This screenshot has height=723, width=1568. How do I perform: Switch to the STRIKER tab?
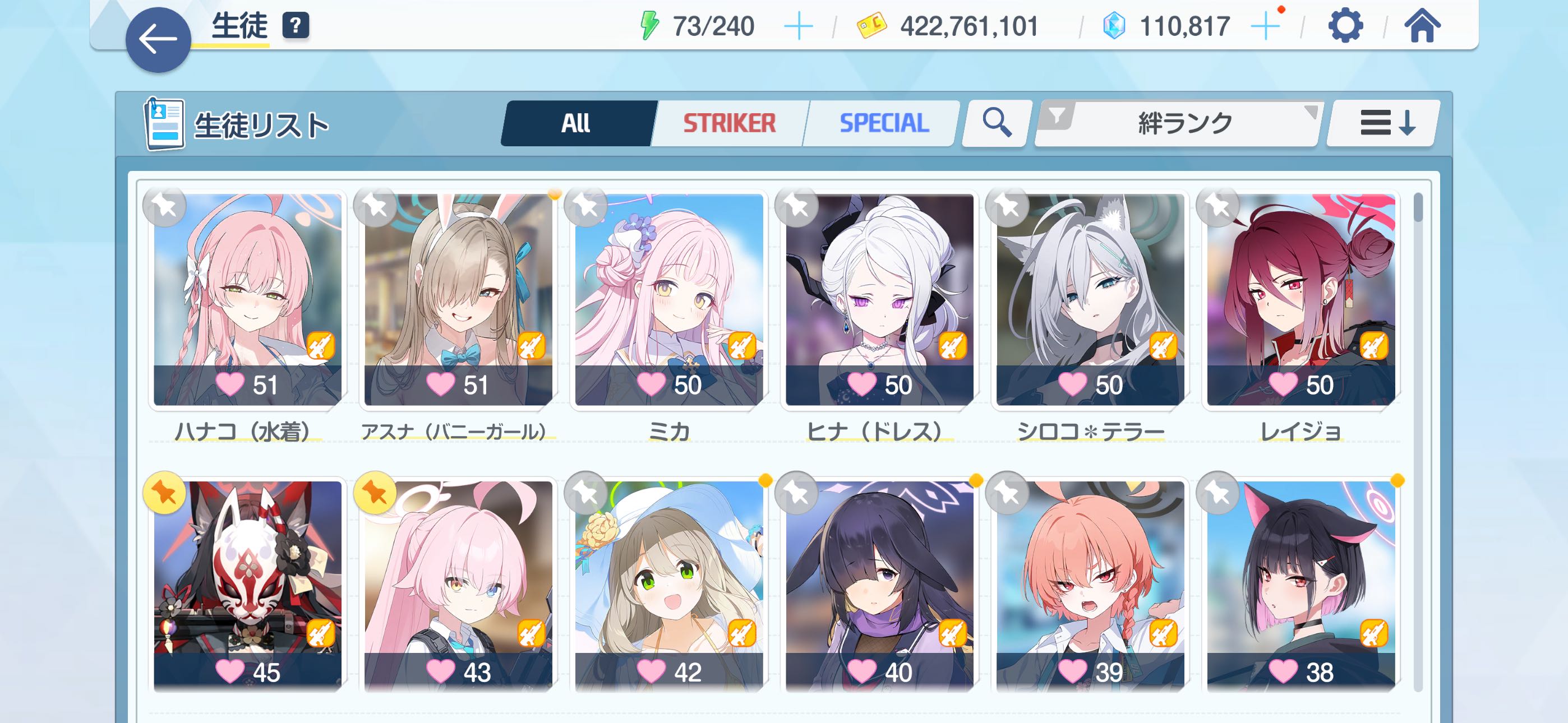730,123
